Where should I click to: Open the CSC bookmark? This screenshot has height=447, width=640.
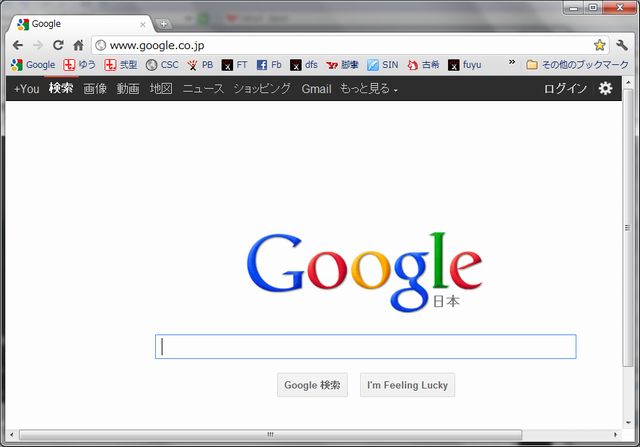tap(162, 64)
